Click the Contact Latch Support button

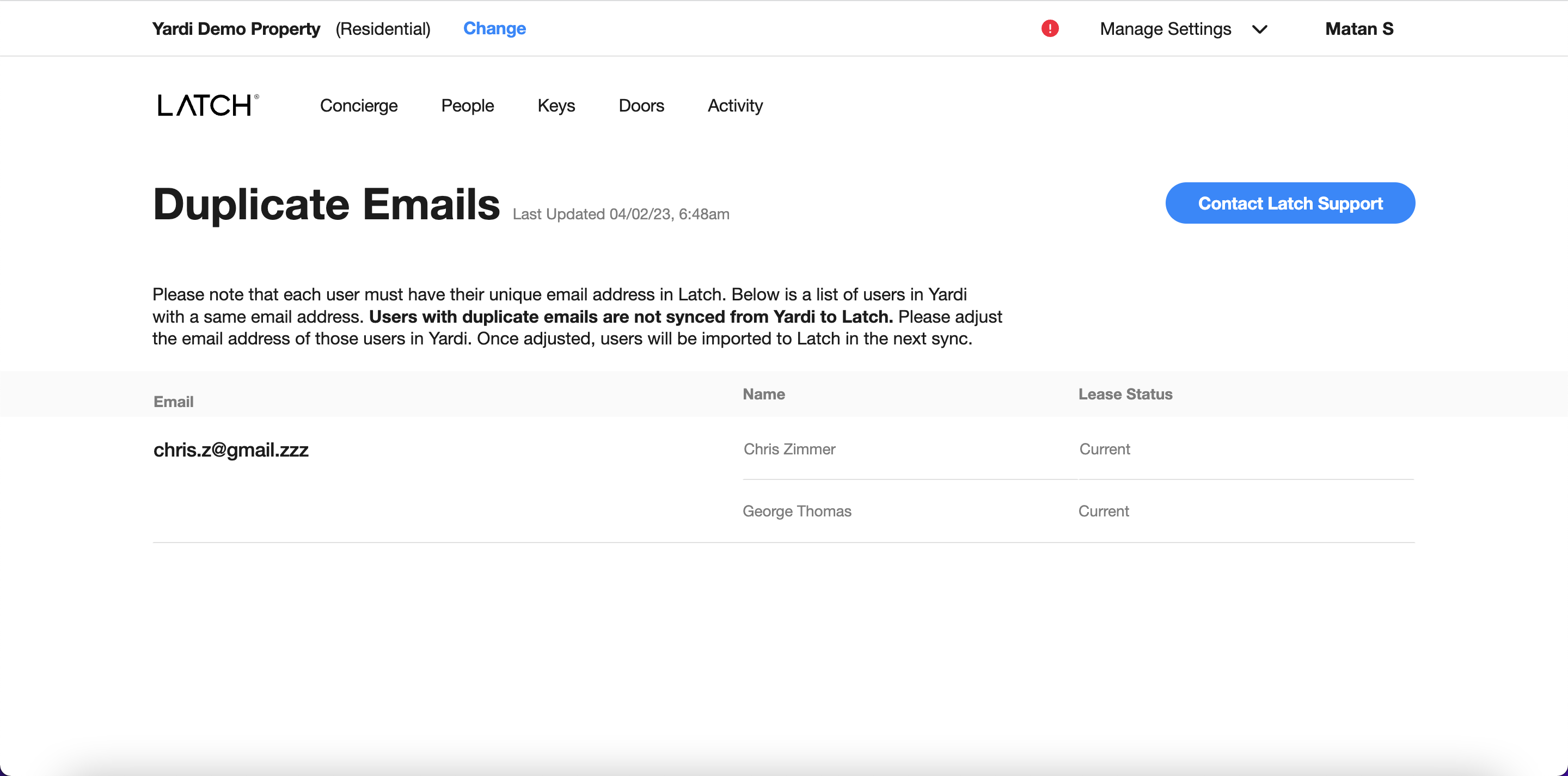1290,202
